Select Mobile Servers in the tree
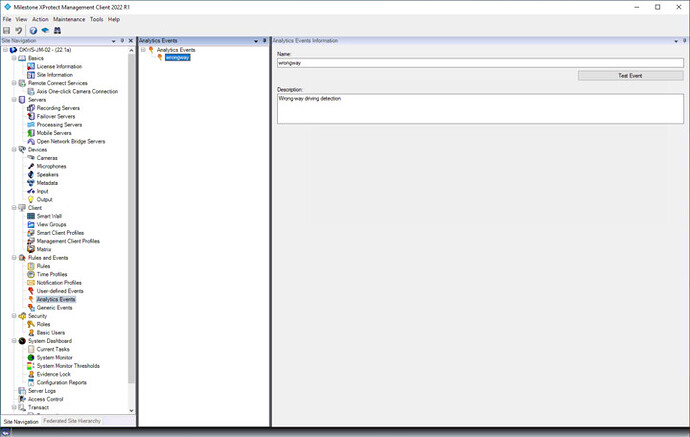 [54, 133]
